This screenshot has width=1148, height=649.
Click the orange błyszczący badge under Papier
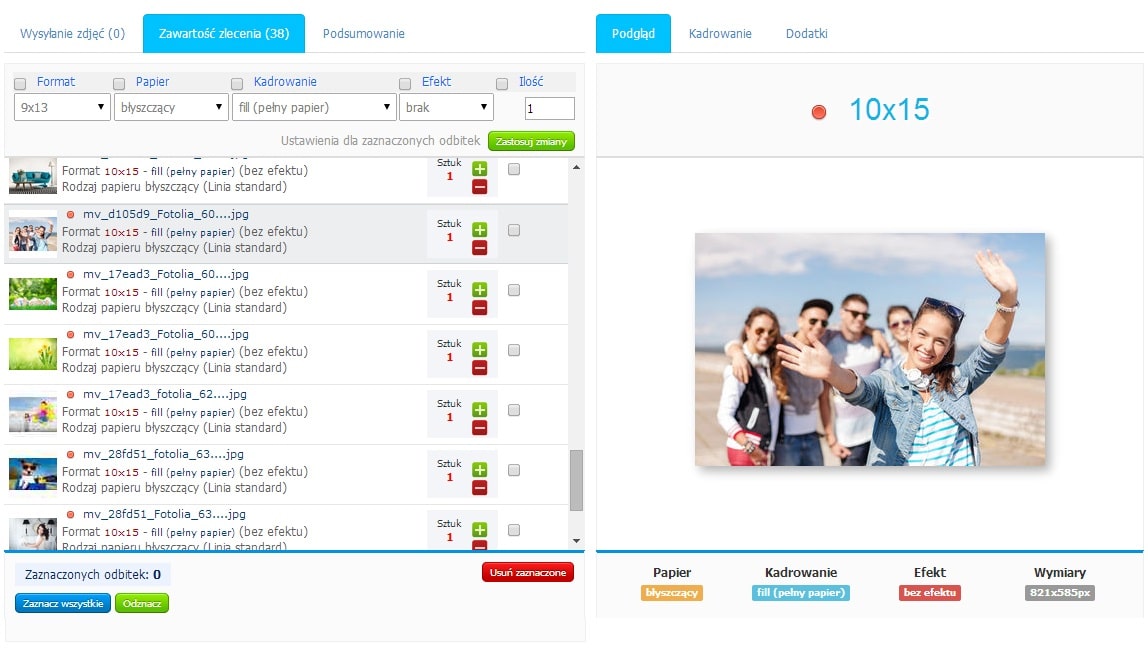coord(672,593)
